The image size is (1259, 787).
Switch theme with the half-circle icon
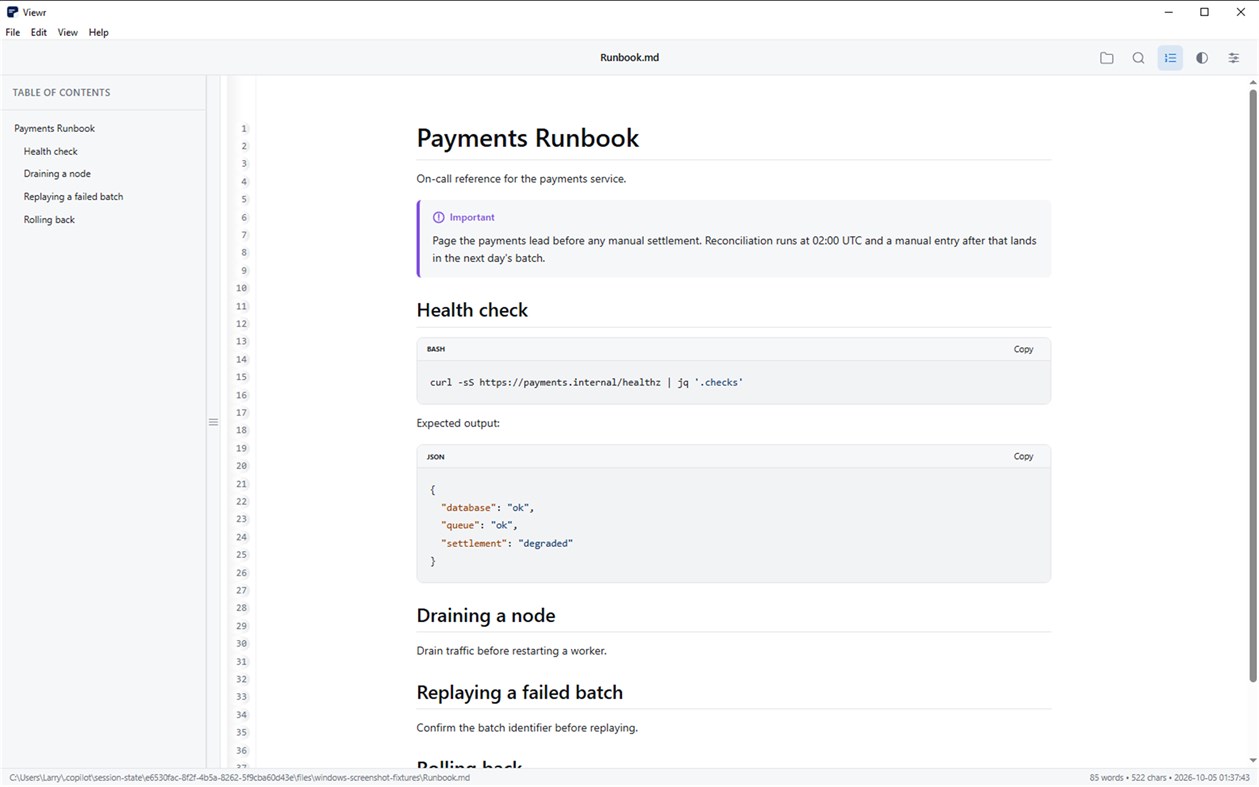coord(1202,58)
